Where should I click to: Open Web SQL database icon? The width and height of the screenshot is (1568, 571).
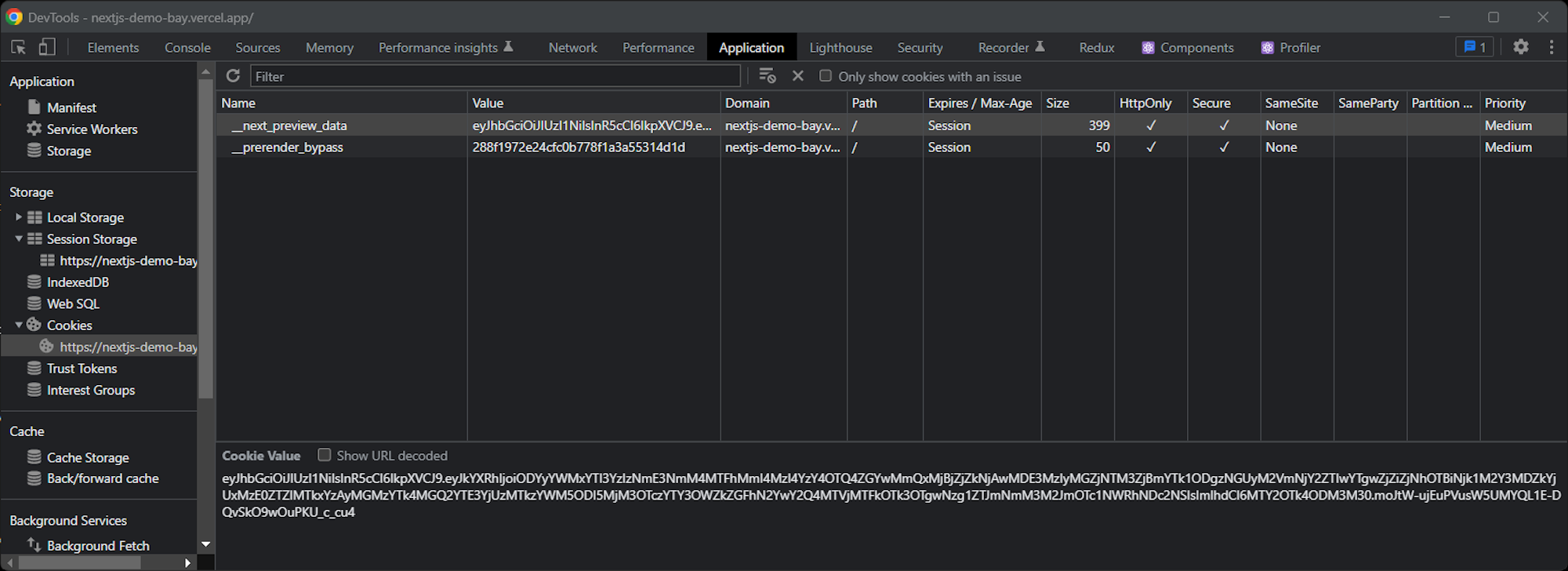pos(34,304)
